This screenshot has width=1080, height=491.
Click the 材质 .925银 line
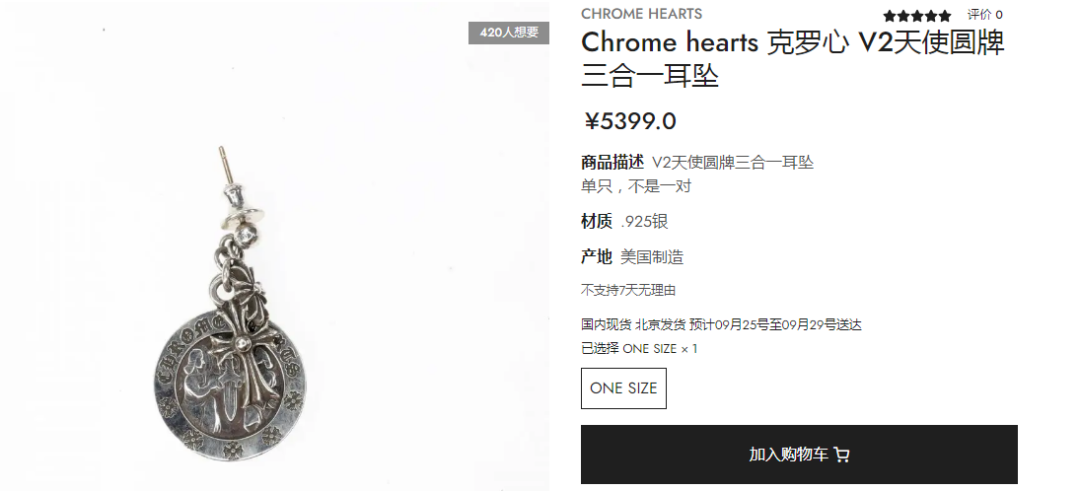(625, 222)
